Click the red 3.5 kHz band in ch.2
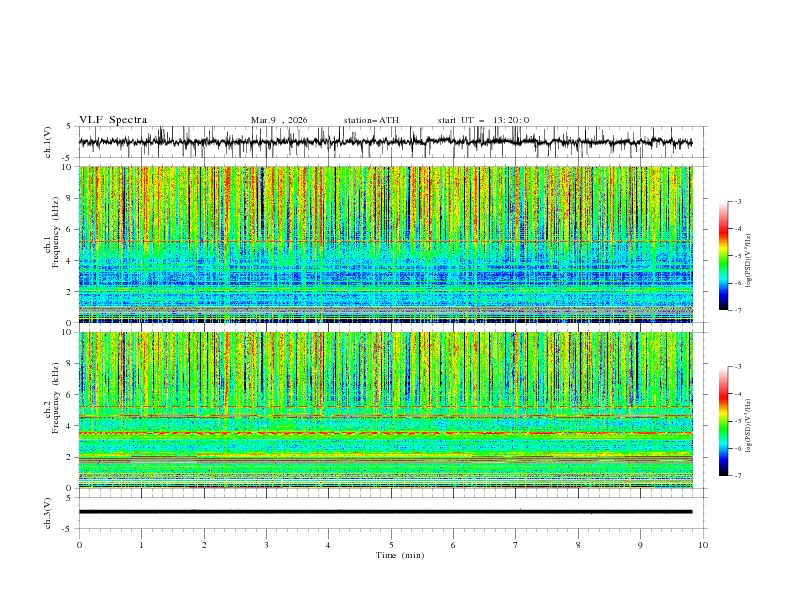Screen dimensions: 792x612 point(385,433)
